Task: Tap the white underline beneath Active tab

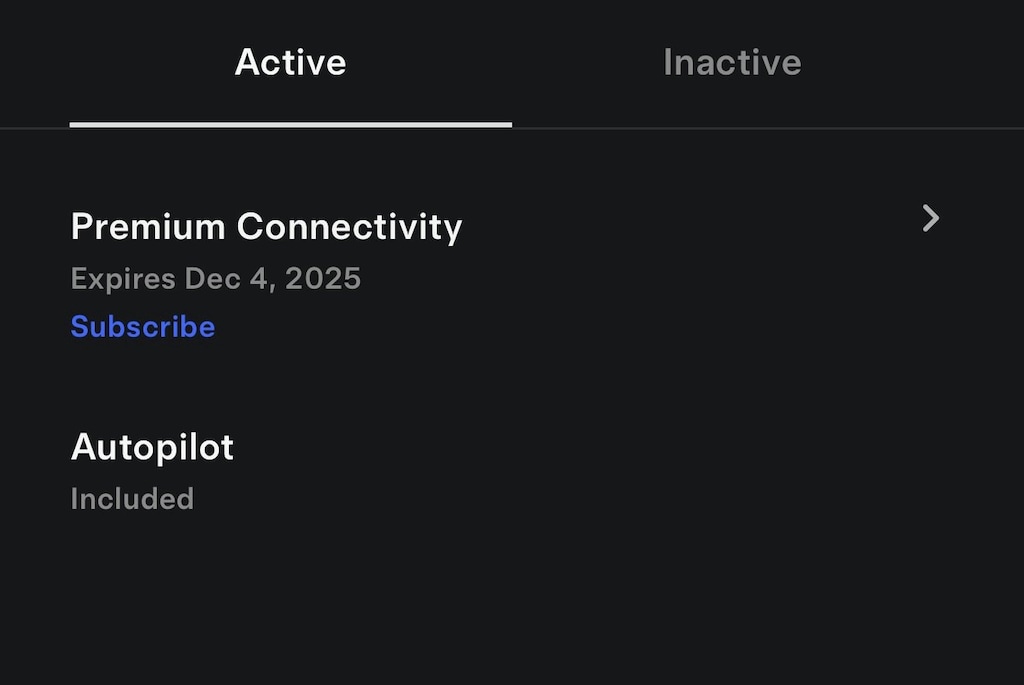Action: (x=290, y=125)
